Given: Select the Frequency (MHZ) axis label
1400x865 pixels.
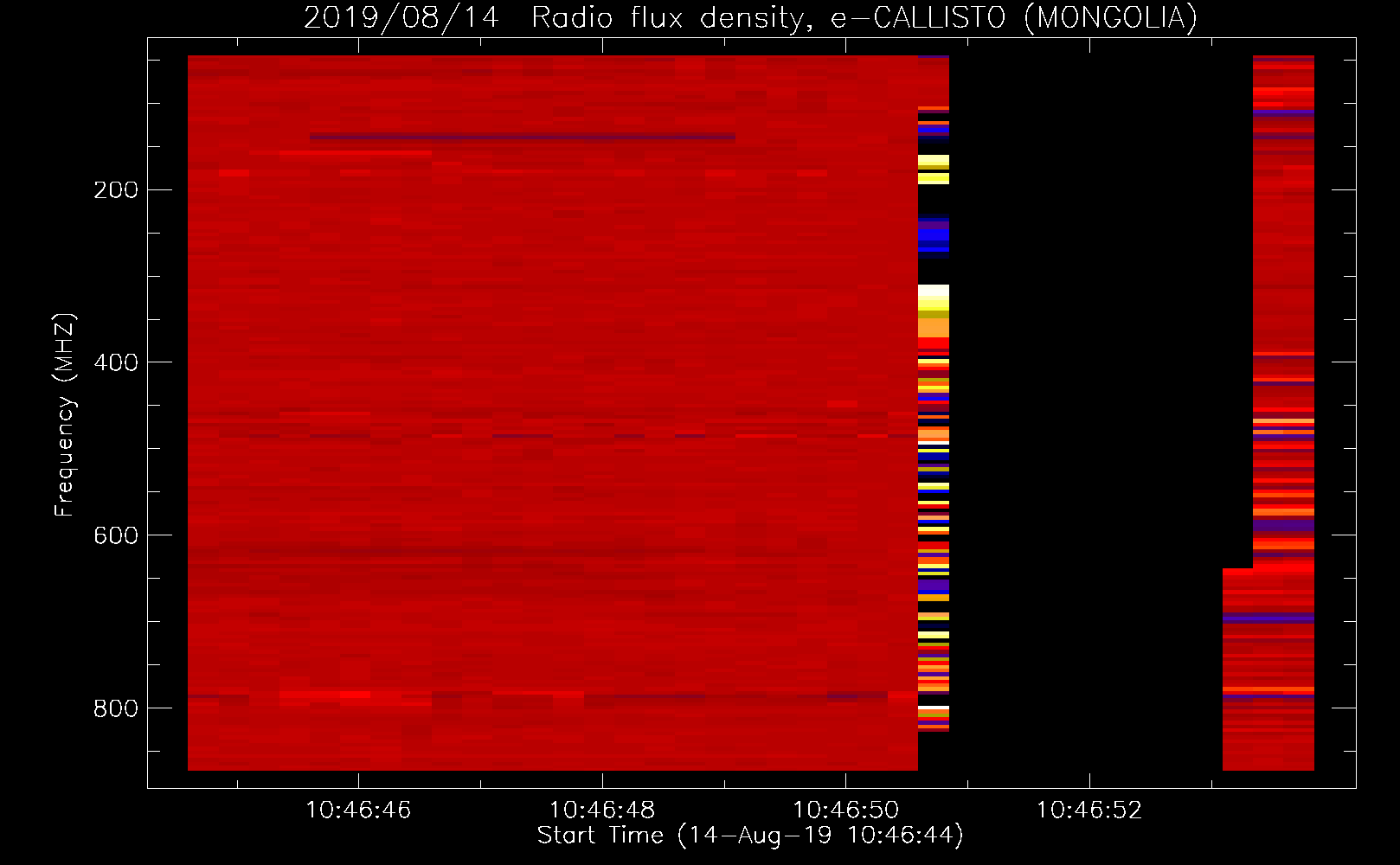Looking at the screenshot, I should click(64, 414).
